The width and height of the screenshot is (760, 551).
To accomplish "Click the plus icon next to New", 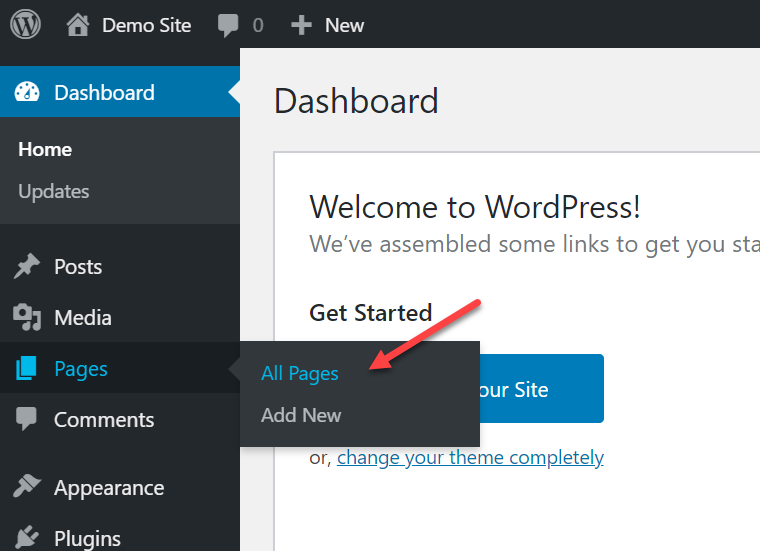I will point(301,25).
